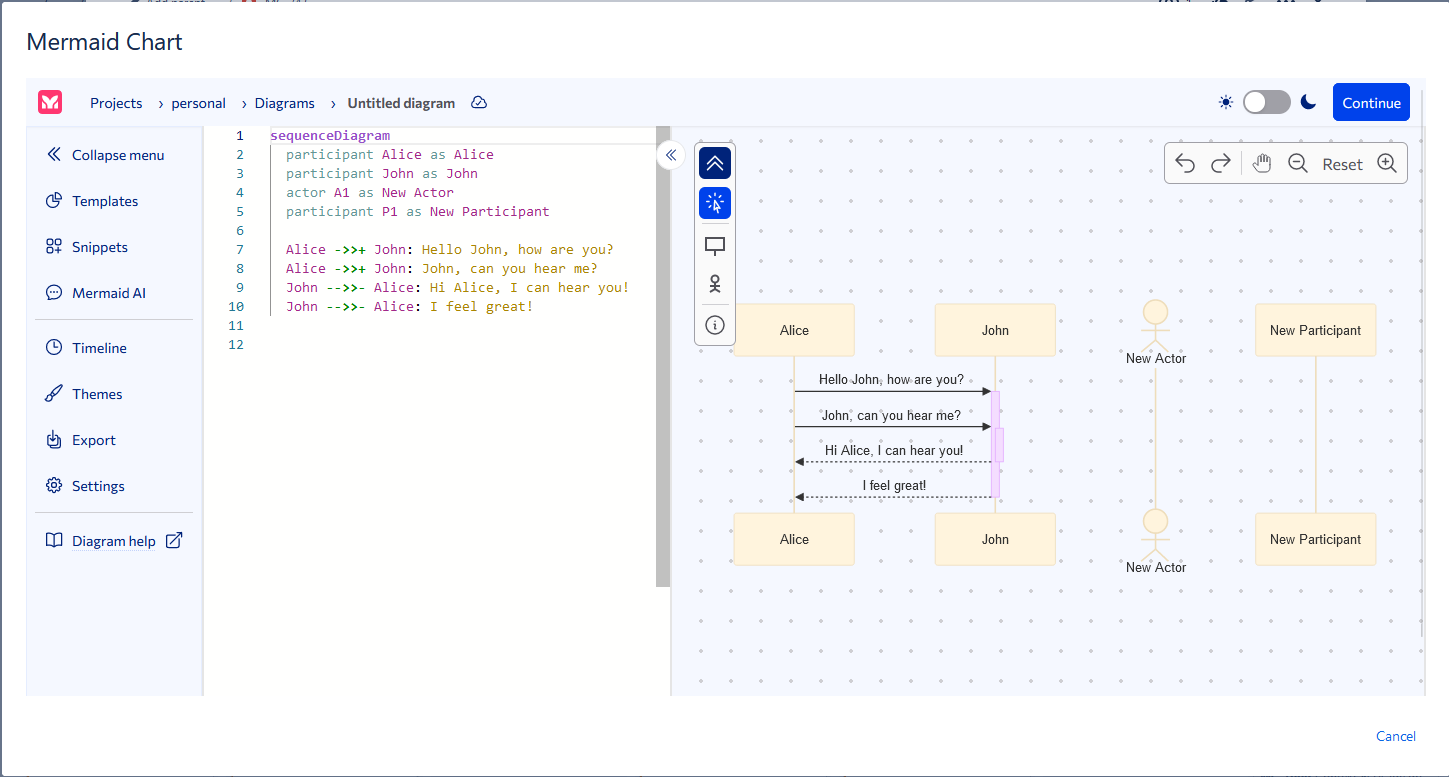
Task: Open Mermaid AI panel
Action: (x=95, y=293)
